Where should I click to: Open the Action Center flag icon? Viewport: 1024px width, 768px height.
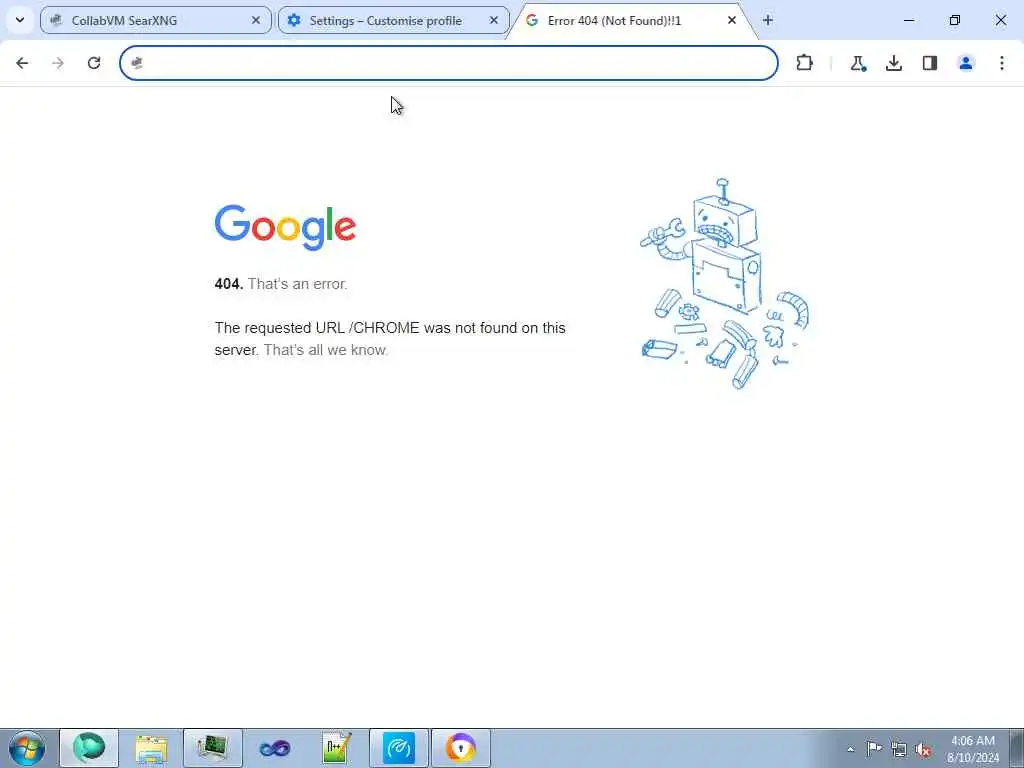click(874, 749)
